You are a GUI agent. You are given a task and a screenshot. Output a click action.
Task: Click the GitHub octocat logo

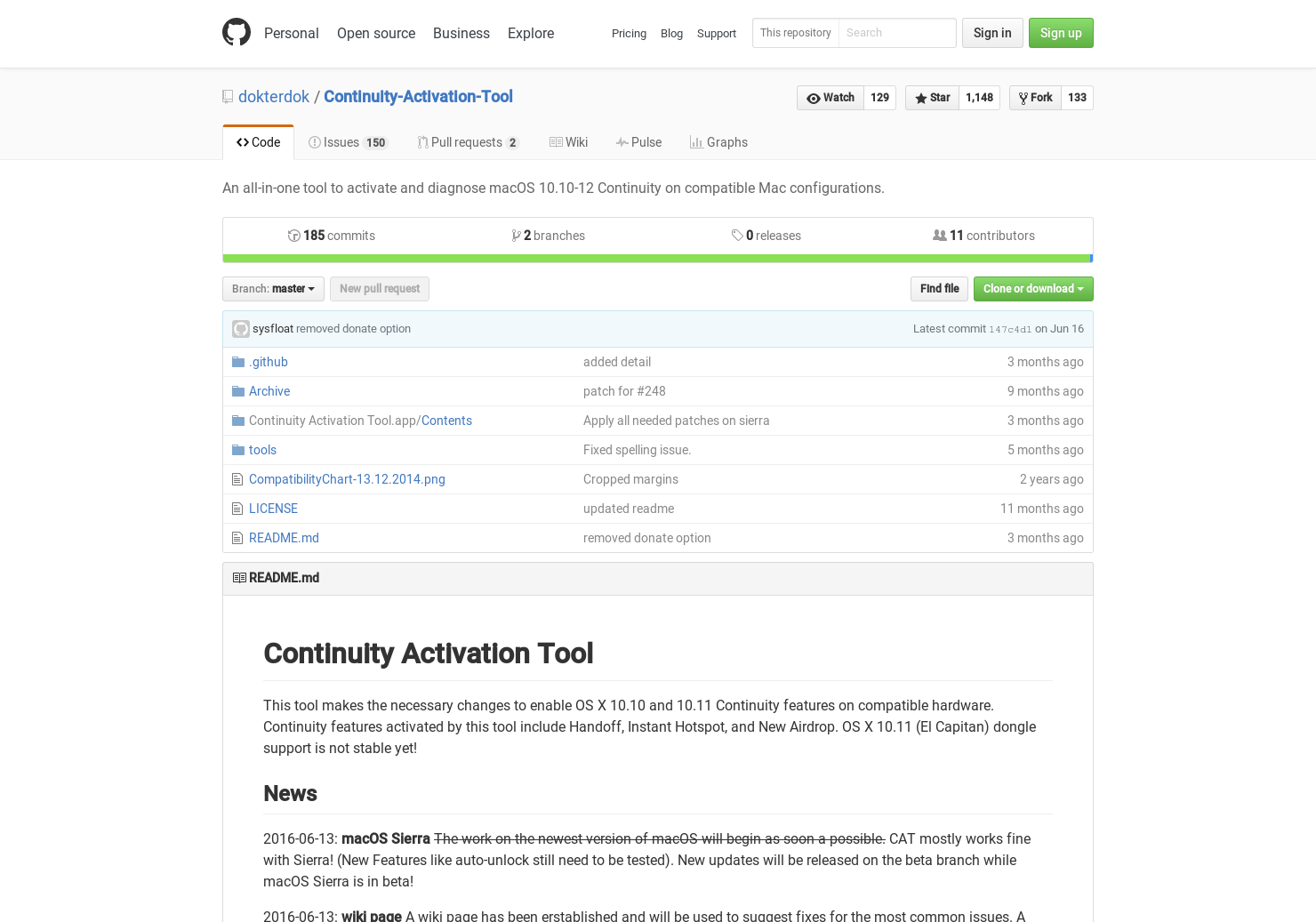click(x=237, y=32)
